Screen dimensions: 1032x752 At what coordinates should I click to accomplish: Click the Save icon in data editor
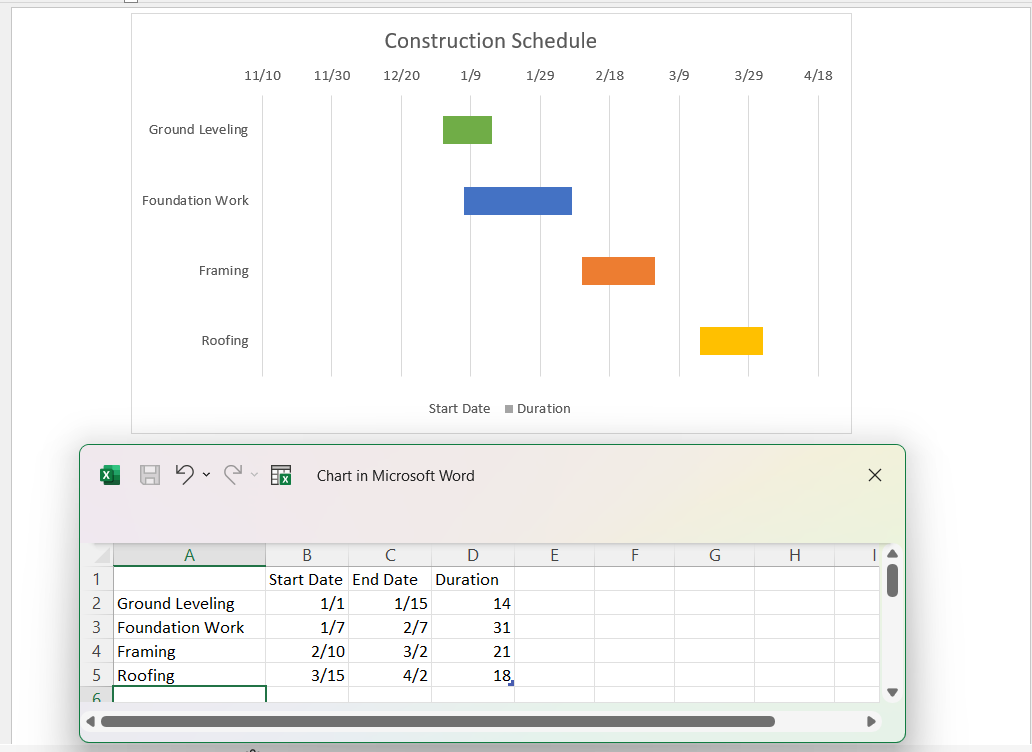tap(150, 475)
